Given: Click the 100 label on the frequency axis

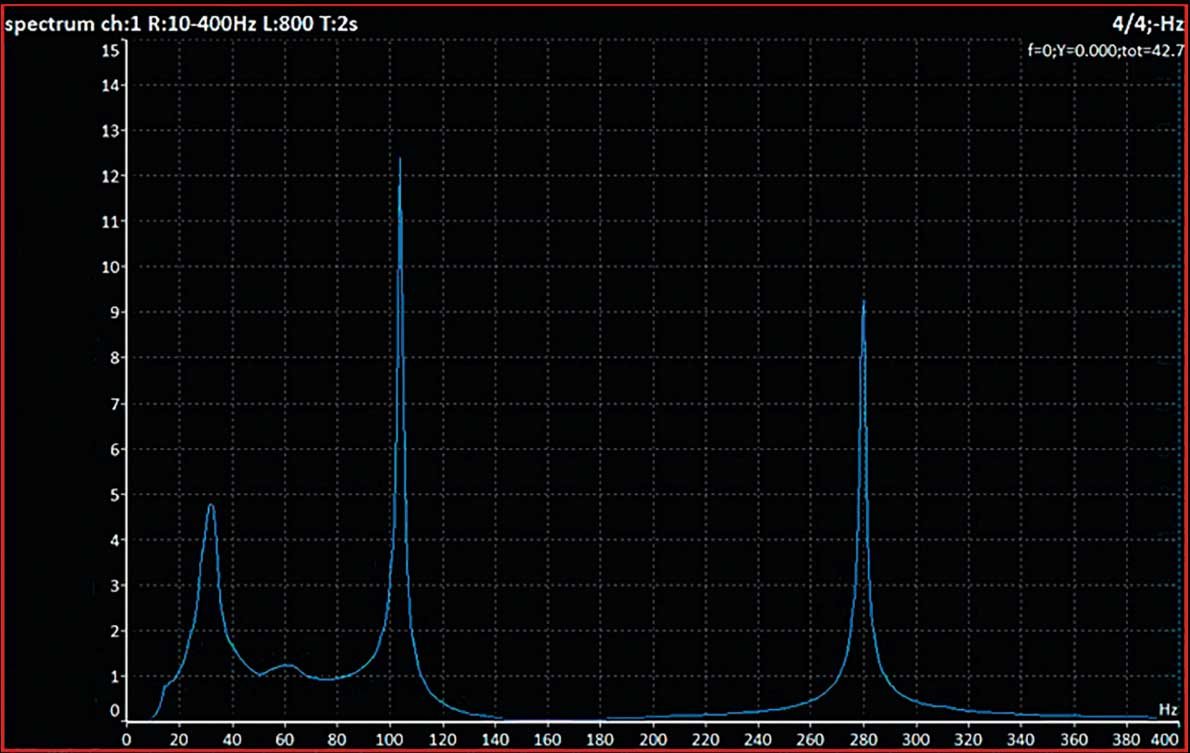Looking at the screenshot, I should 389,739.
